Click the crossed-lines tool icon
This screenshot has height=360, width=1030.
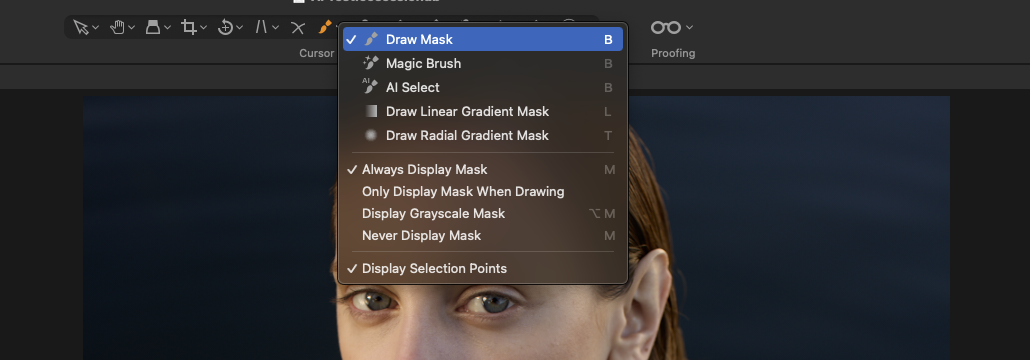[x=298, y=28]
